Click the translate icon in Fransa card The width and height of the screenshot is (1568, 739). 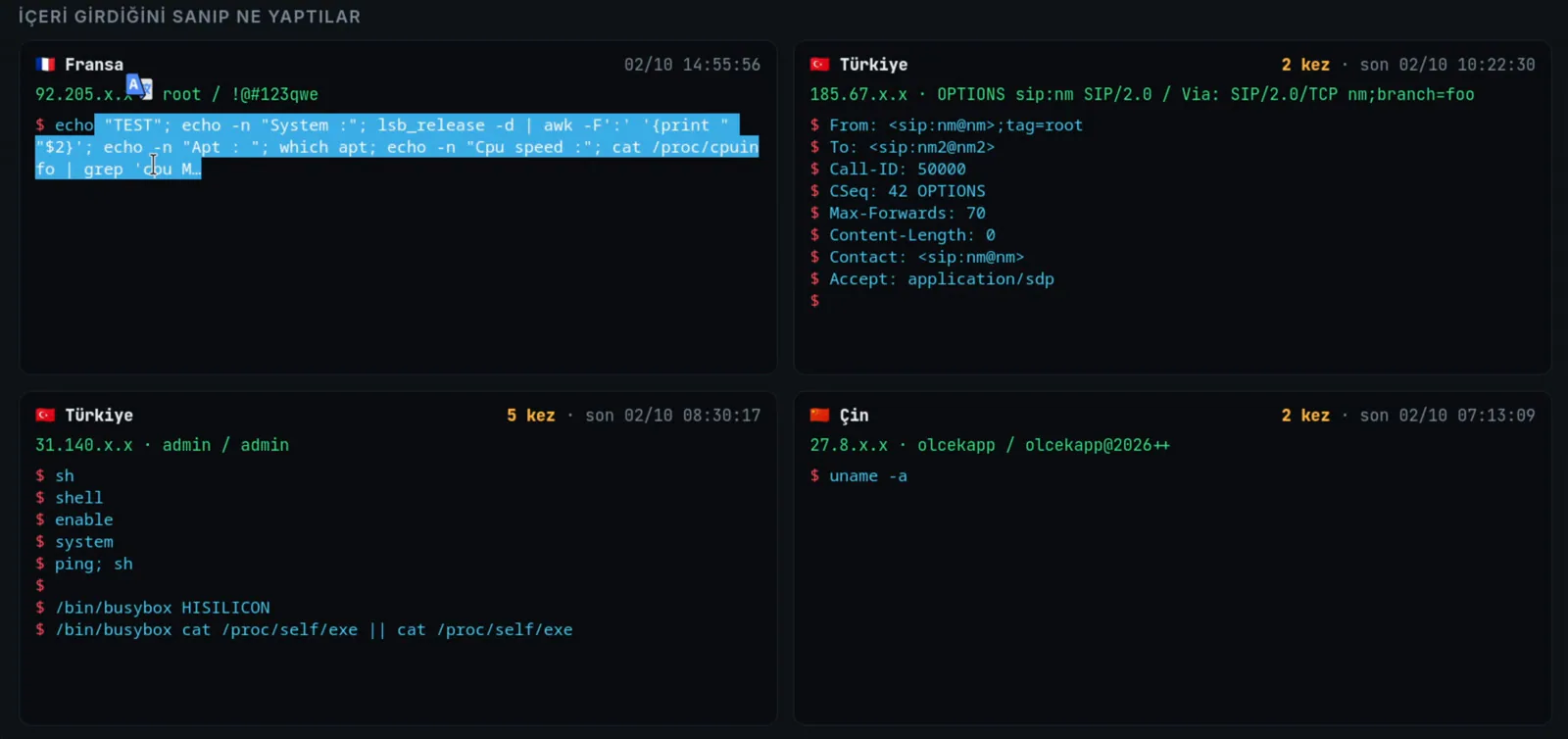[x=139, y=87]
